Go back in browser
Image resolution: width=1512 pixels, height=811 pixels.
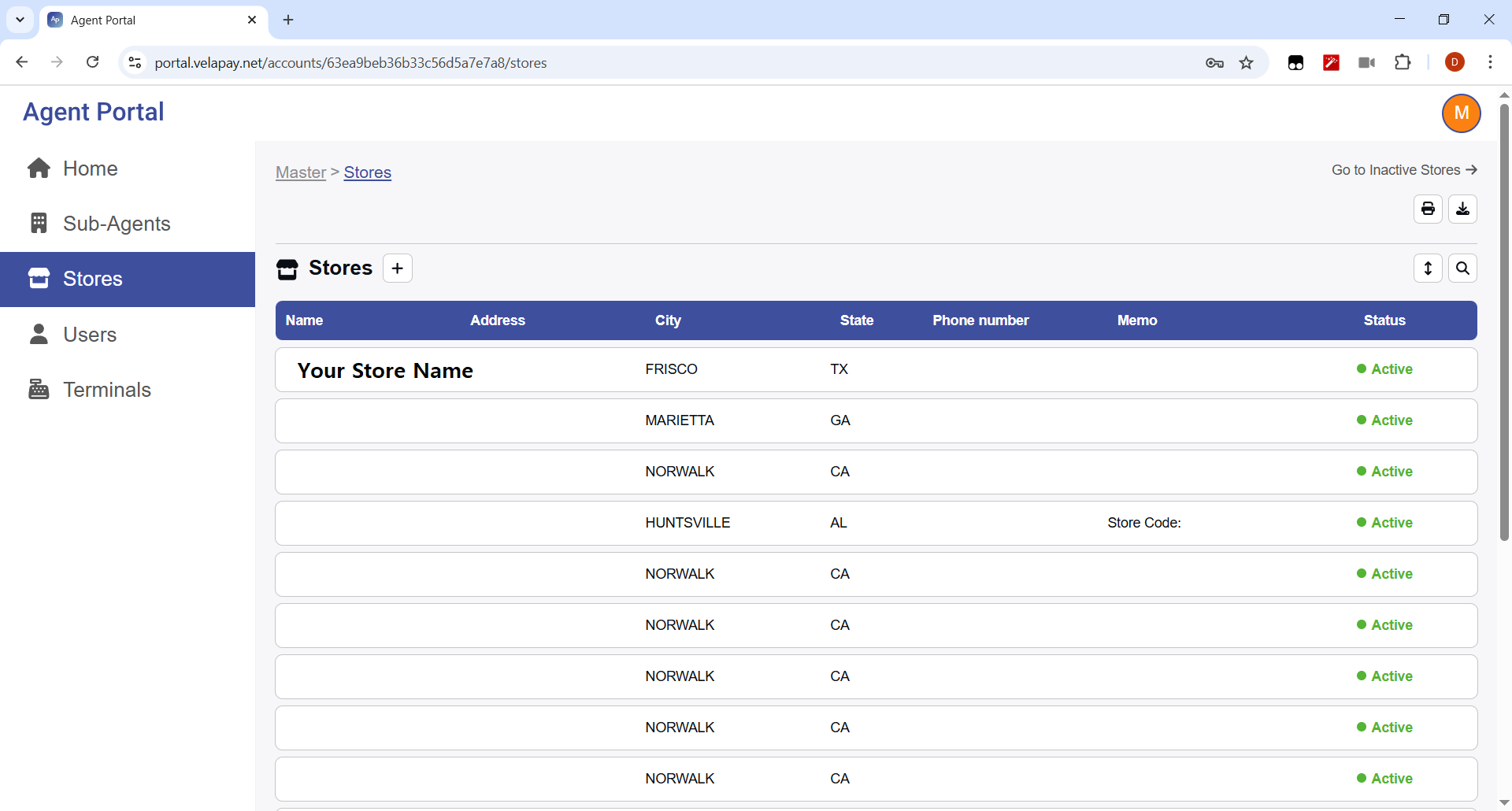tap(22, 62)
